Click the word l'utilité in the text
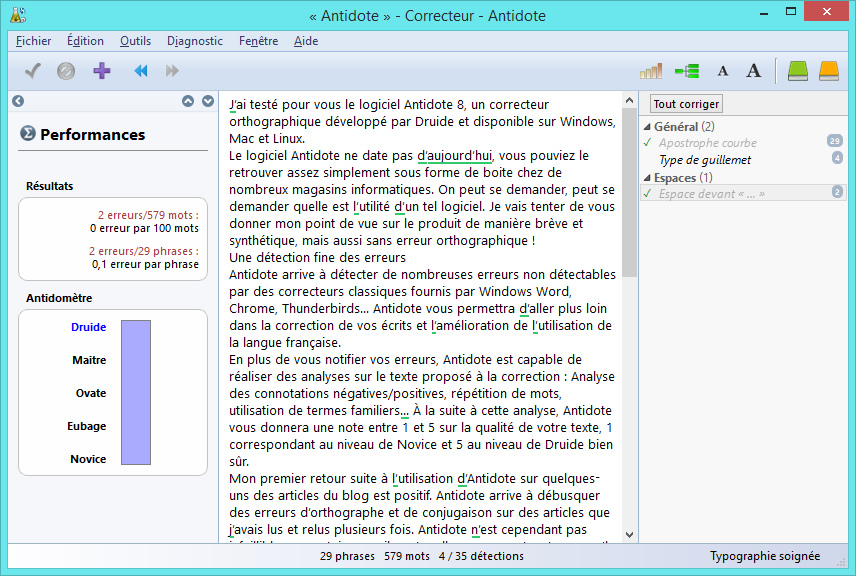 (x=371, y=206)
